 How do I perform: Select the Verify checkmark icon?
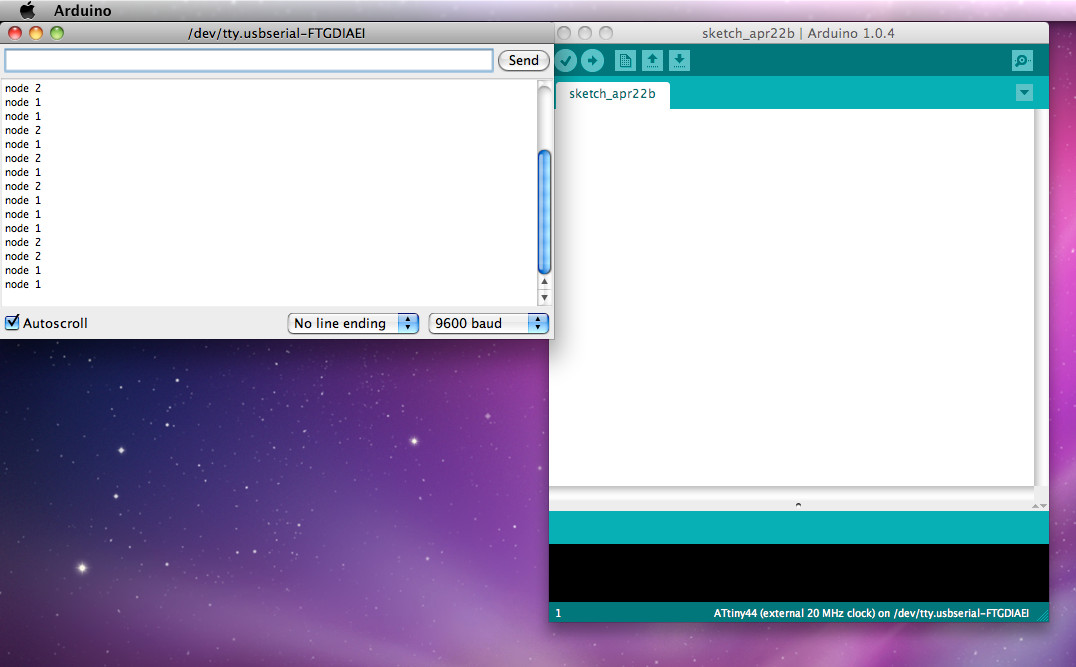click(567, 60)
